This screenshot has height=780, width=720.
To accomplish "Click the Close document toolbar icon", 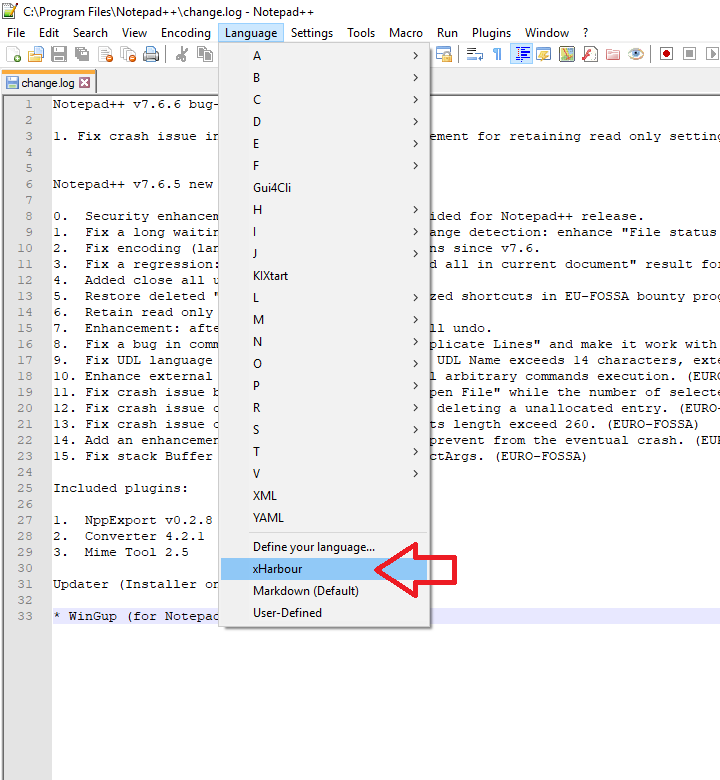I will [x=105, y=54].
